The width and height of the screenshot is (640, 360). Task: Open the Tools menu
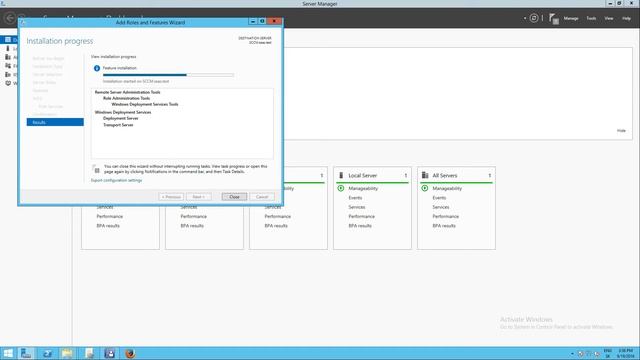pos(591,18)
